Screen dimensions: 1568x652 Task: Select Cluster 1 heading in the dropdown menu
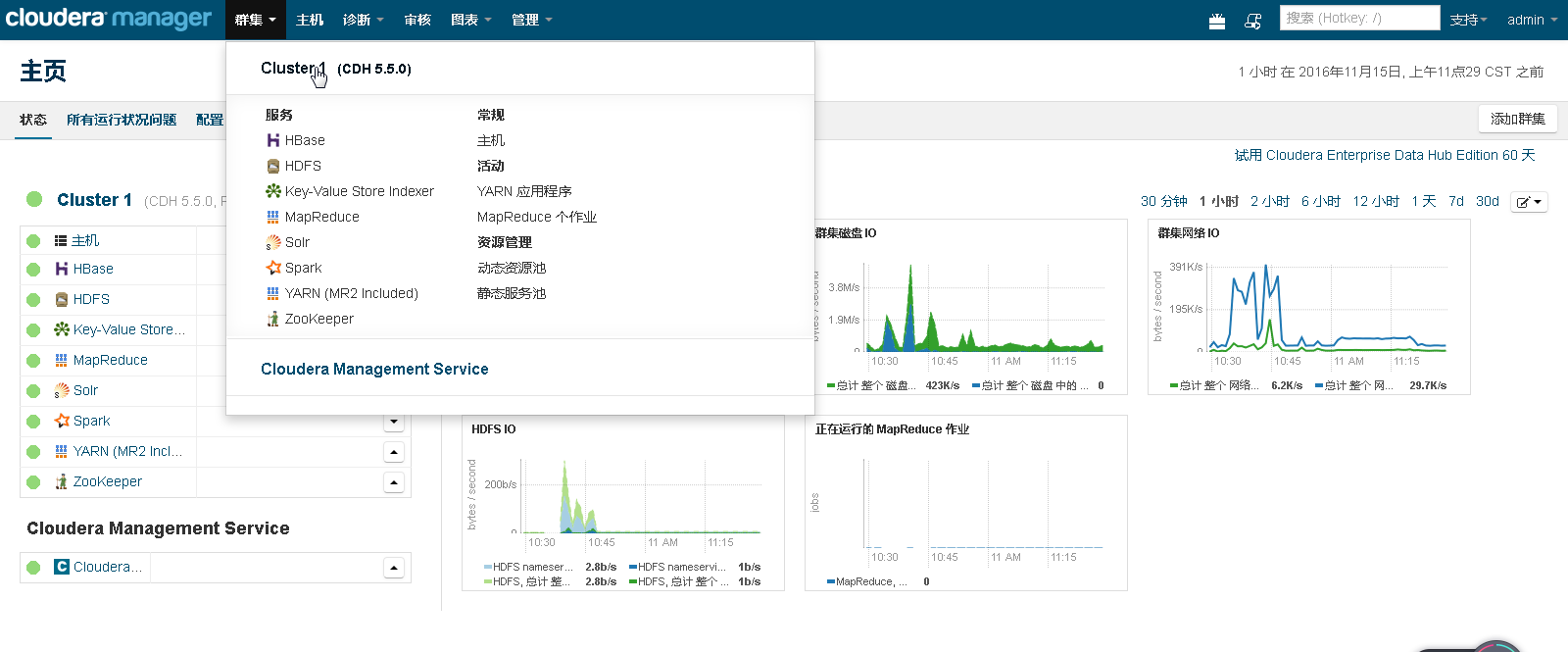point(336,69)
